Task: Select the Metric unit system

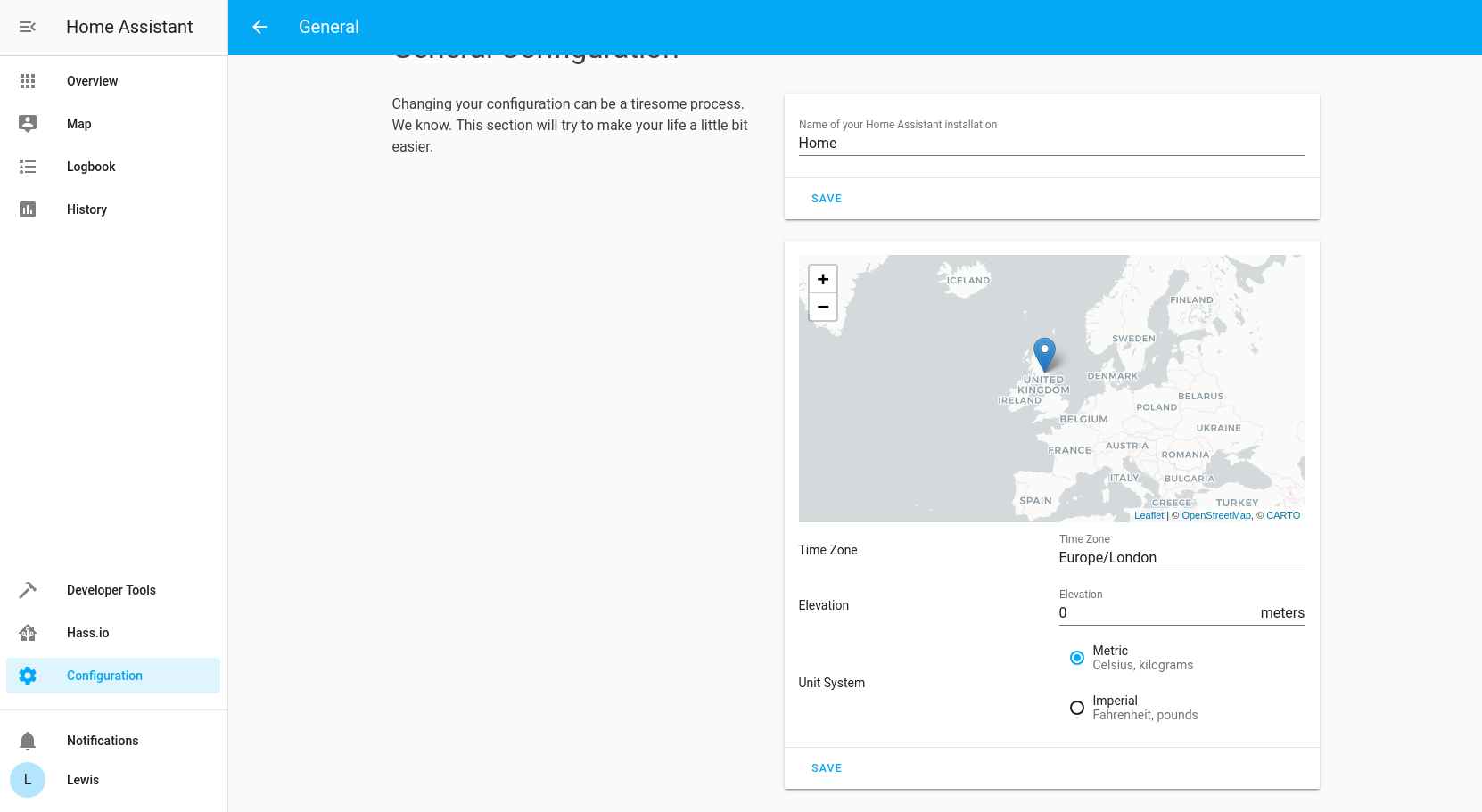Action: point(1077,658)
